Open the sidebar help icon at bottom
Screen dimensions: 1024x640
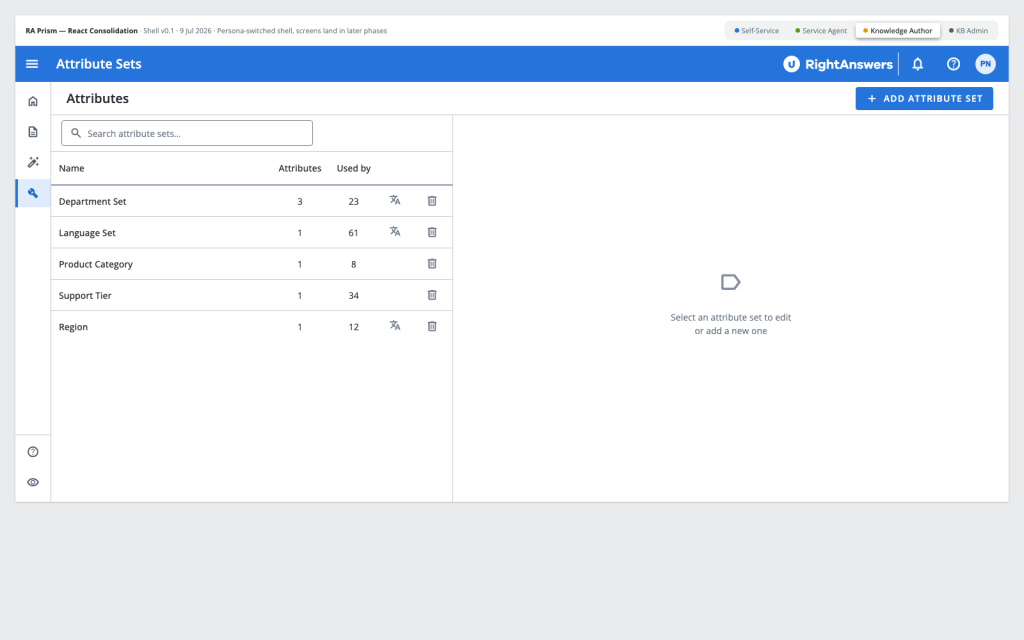pyautogui.click(x=33, y=452)
